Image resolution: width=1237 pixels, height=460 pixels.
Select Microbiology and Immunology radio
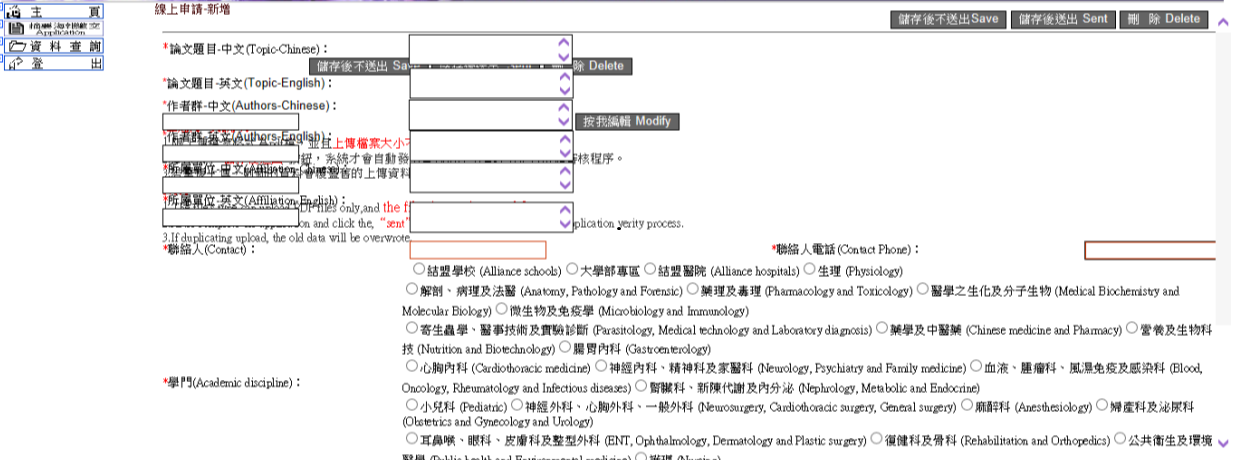click(501, 309)
